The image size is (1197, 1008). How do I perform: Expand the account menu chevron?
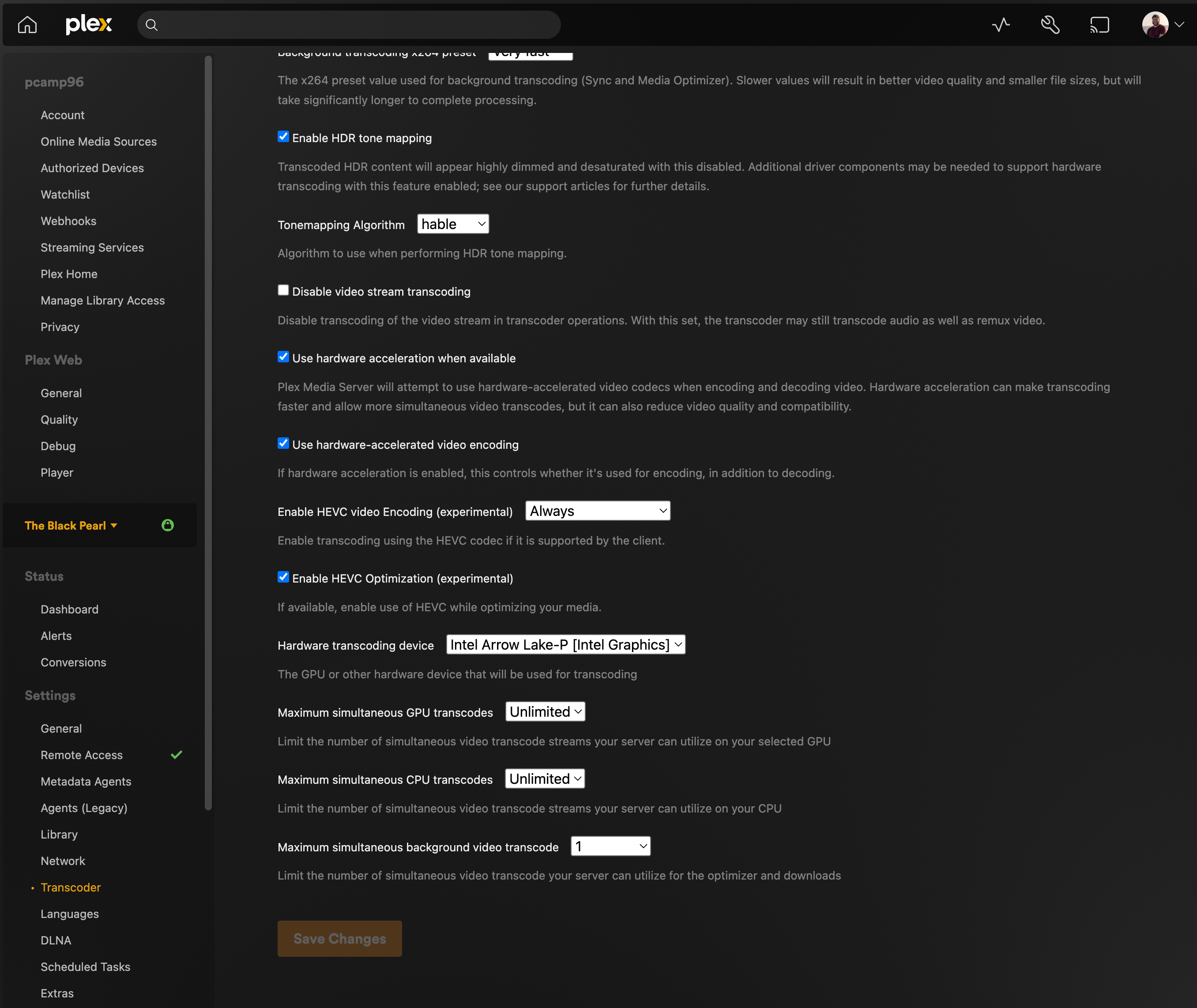(1179, 25)
